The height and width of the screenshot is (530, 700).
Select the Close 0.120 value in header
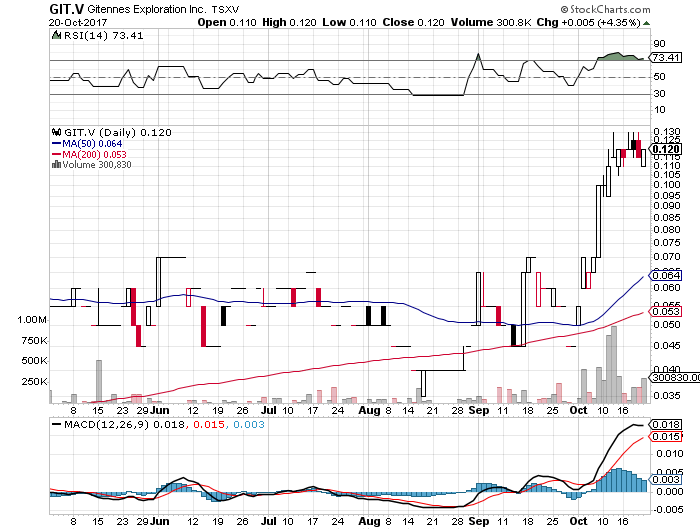coord(413,22)
